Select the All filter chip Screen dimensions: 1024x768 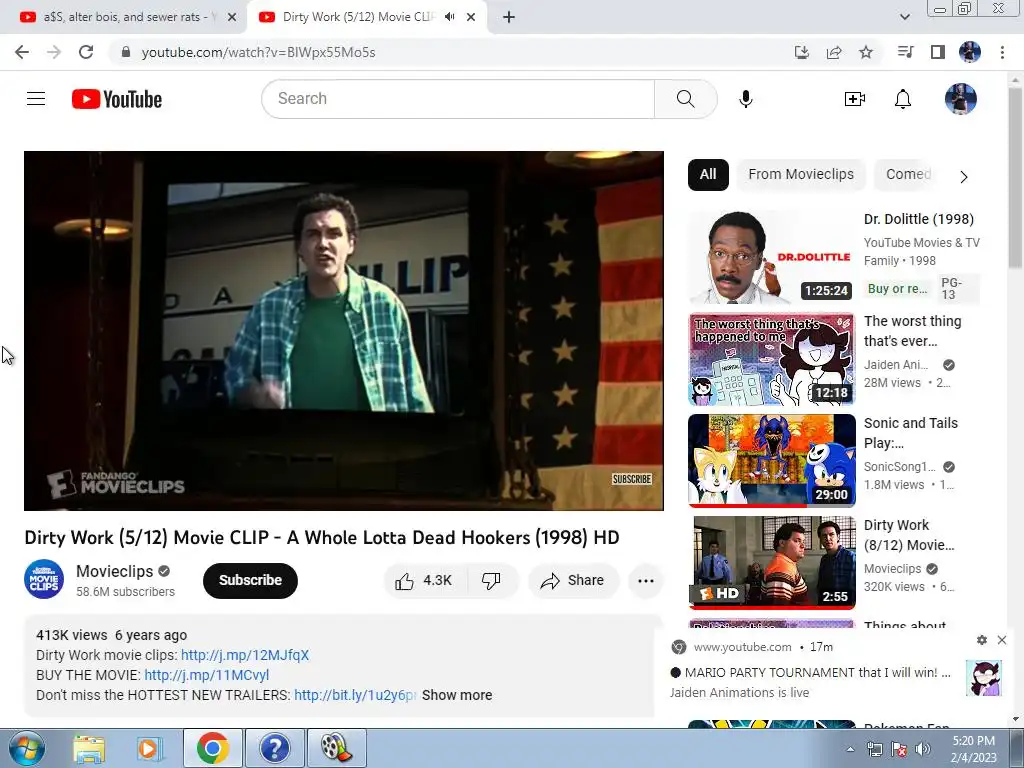708,174
